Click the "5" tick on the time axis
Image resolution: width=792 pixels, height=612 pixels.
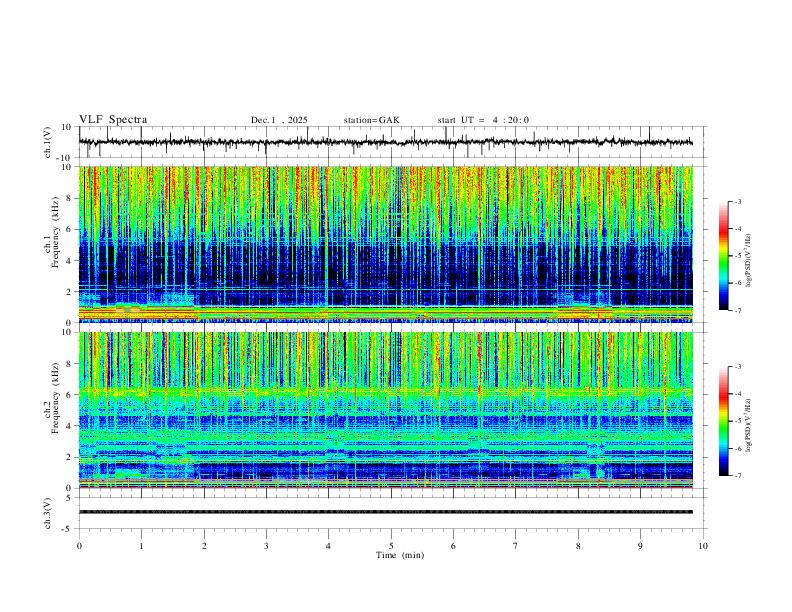point(391,546)
